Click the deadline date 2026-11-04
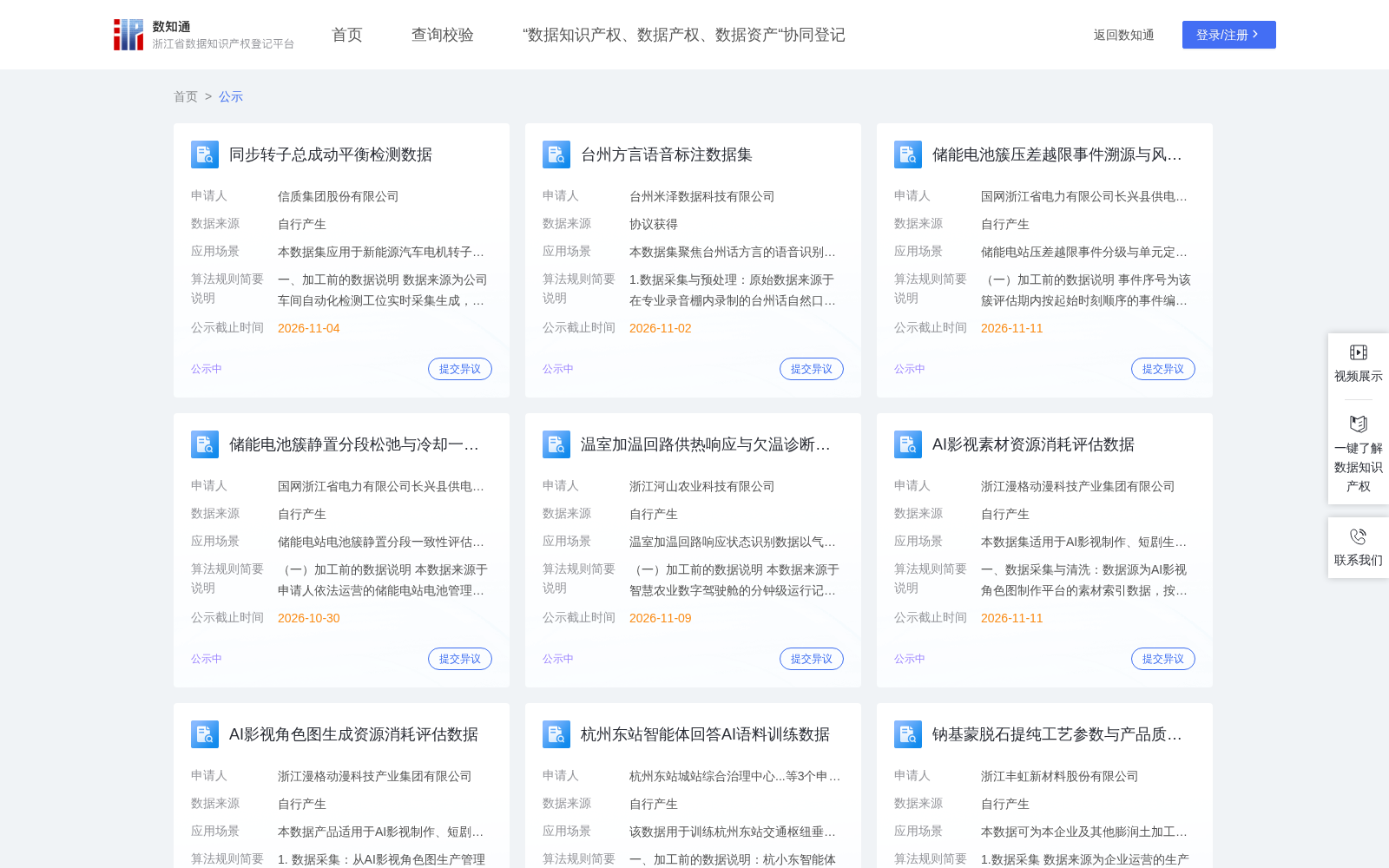The height and width of the screenshot is (868, 1389). 309,328
